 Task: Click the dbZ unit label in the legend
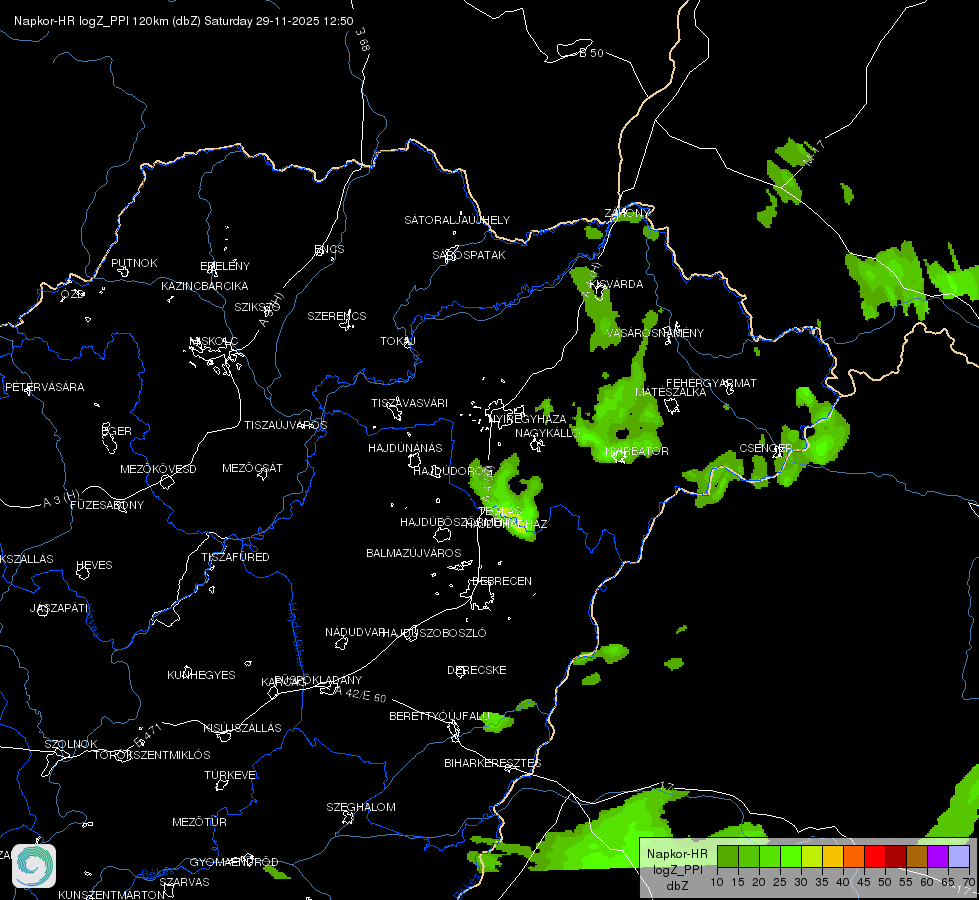point(677,886)
